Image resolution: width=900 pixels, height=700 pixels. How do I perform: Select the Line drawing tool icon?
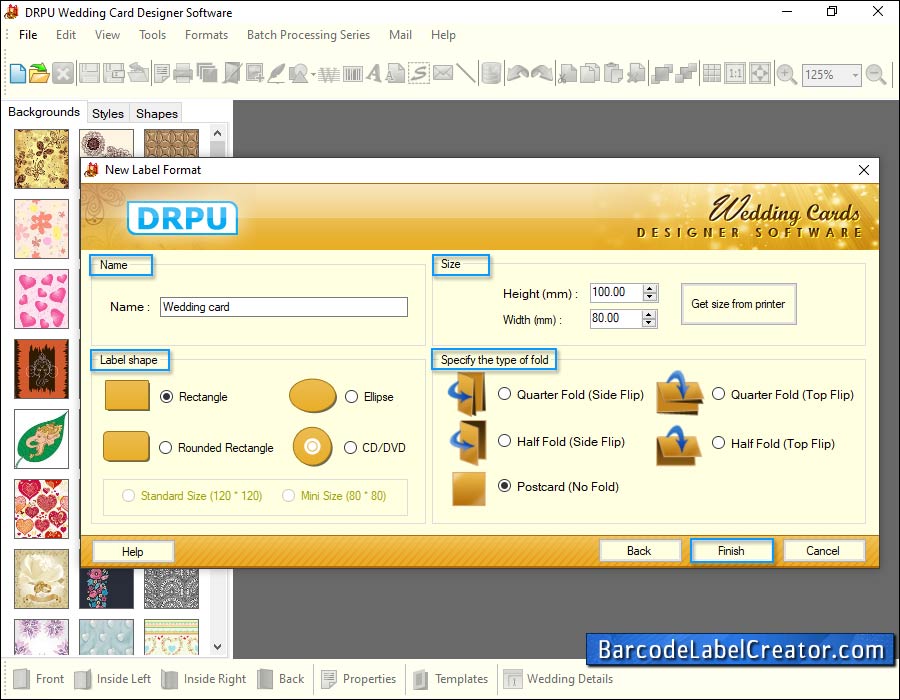[466, 73]
